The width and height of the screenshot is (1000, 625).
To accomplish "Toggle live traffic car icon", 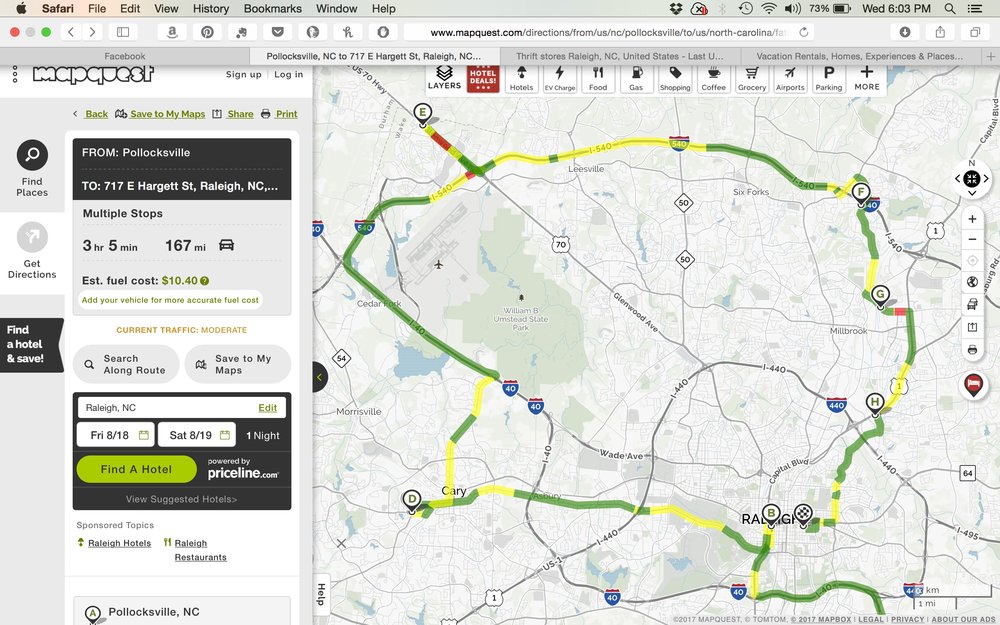I will coord(972,304).
